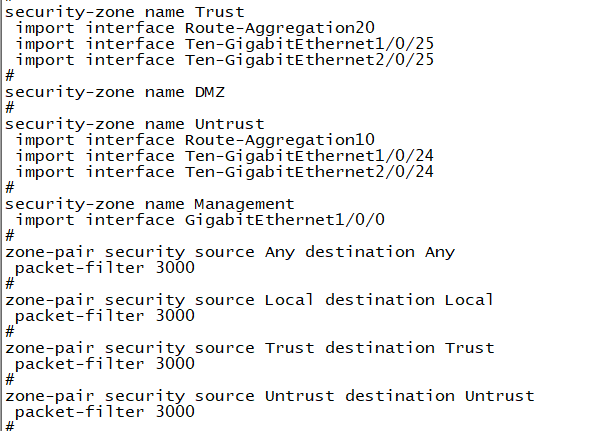Click the zone-pair "source Local destination Local" line
The width and height of the screenshot is (606, 431).
[x=250, y=299]
